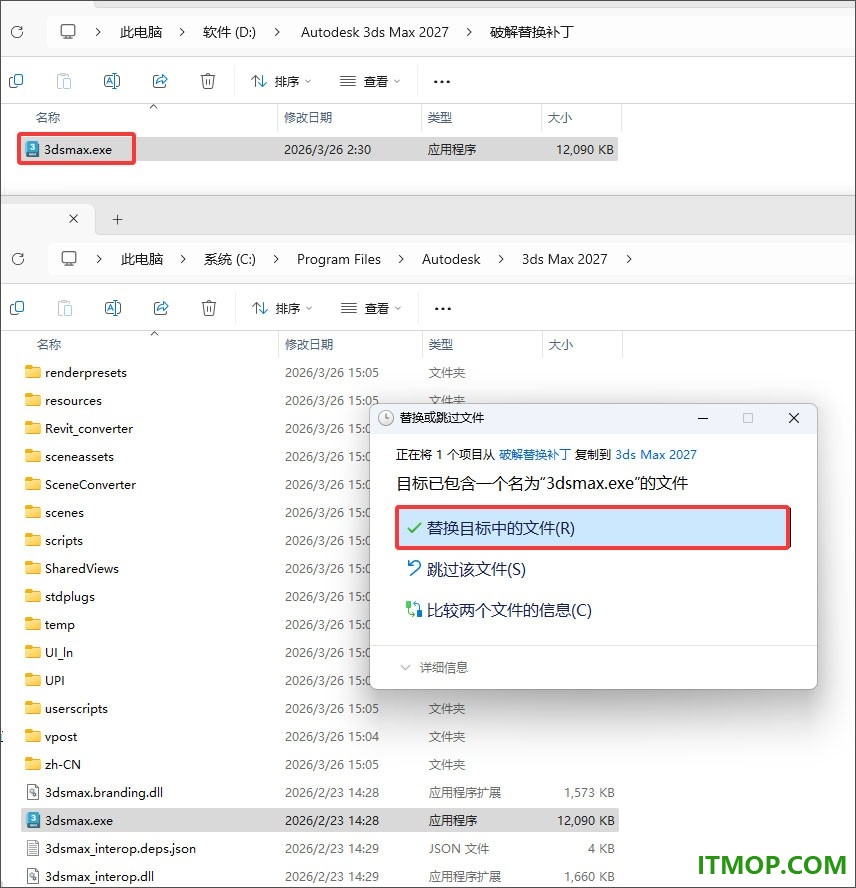Click 破解替换补丁 source link in dialog
Screen dimensions: 856x888
pyautogui.click(x=534, y=454)
